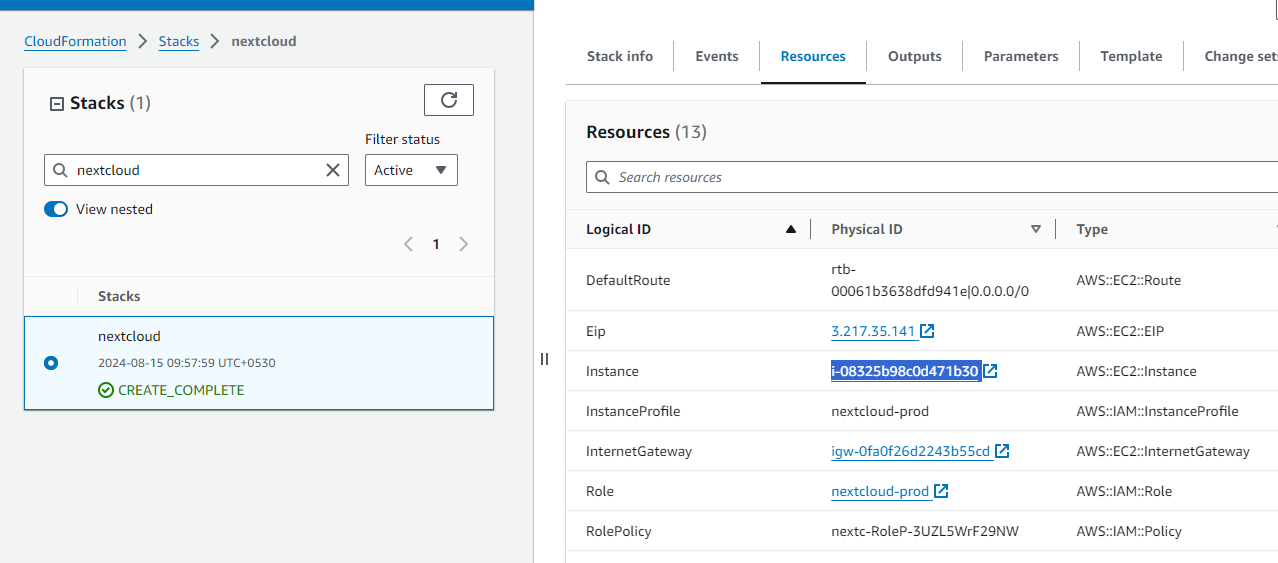Toggle the View nested switch
The image size is (1278, 563).
coord(56,209)
